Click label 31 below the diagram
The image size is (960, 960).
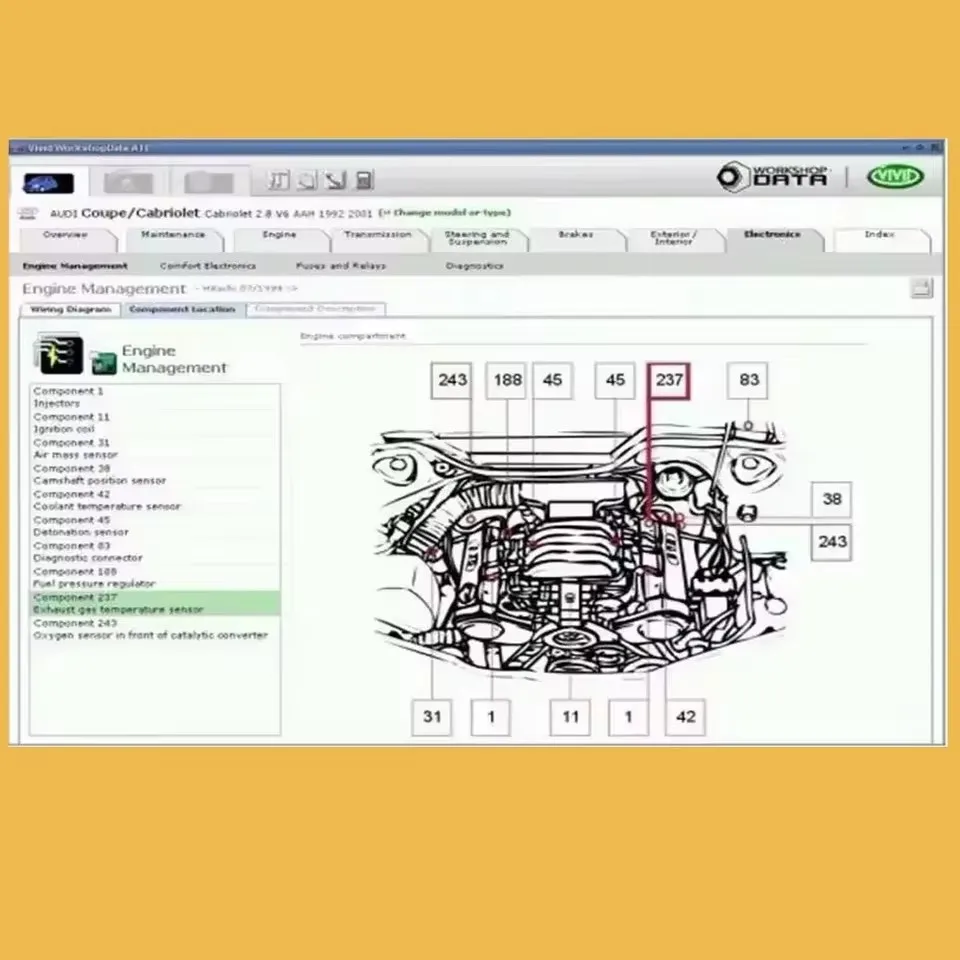(x=432, y=717)
